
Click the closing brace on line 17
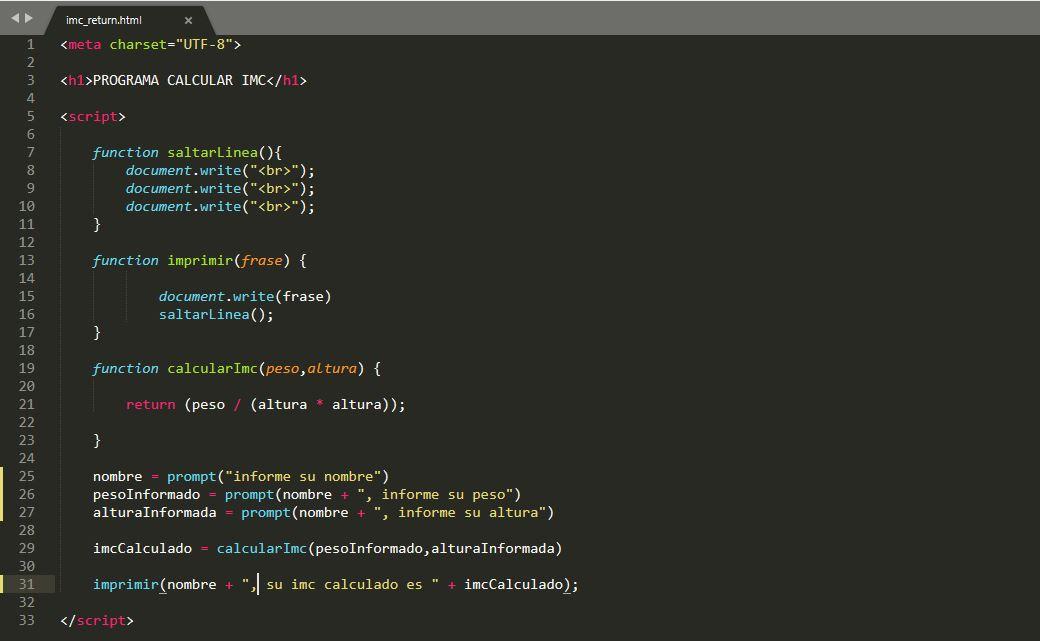(97, 332)
